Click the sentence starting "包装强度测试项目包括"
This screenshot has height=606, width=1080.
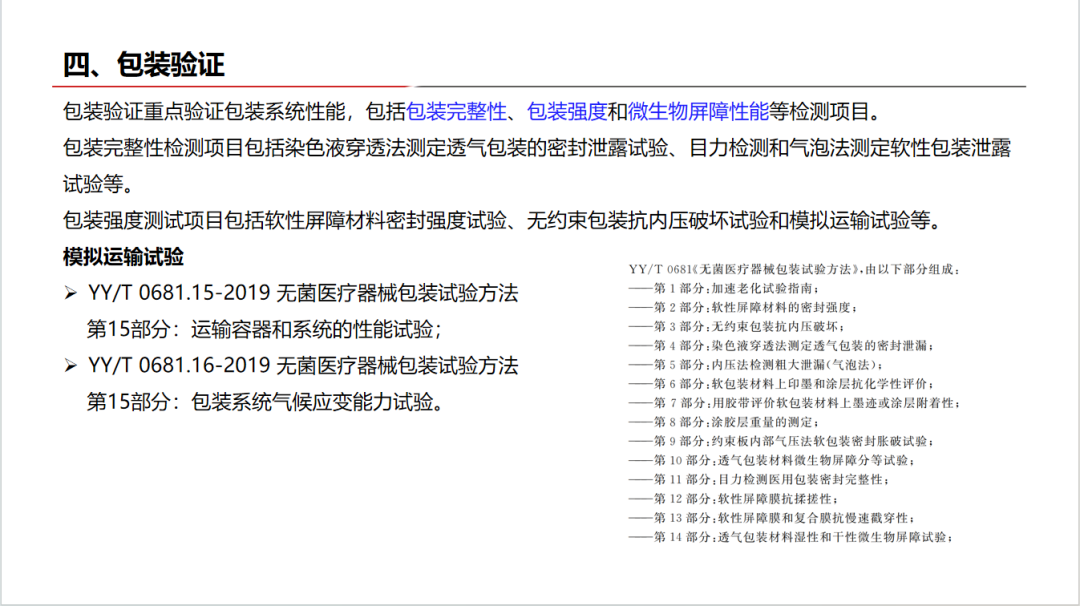pyautogui.click(x=502, y=220)
